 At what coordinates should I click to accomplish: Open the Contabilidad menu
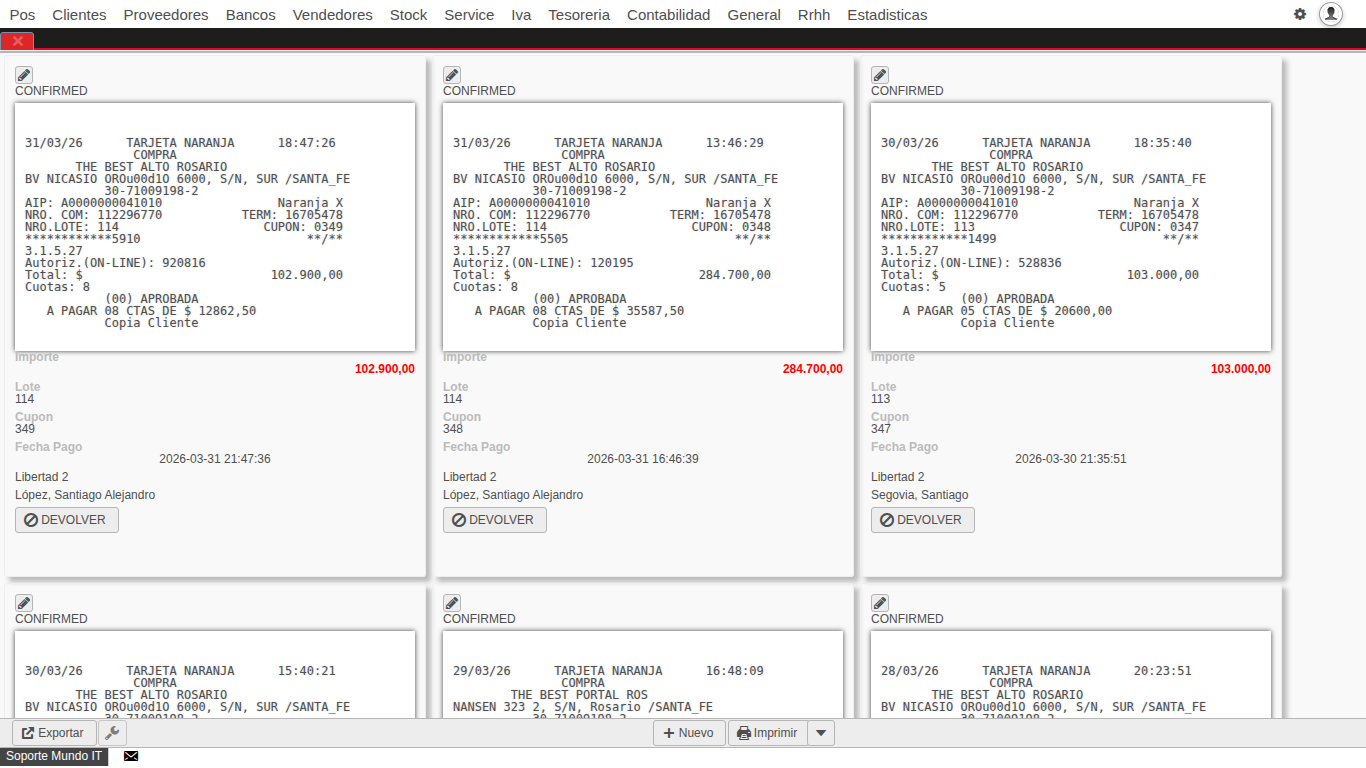pos(668,14)
